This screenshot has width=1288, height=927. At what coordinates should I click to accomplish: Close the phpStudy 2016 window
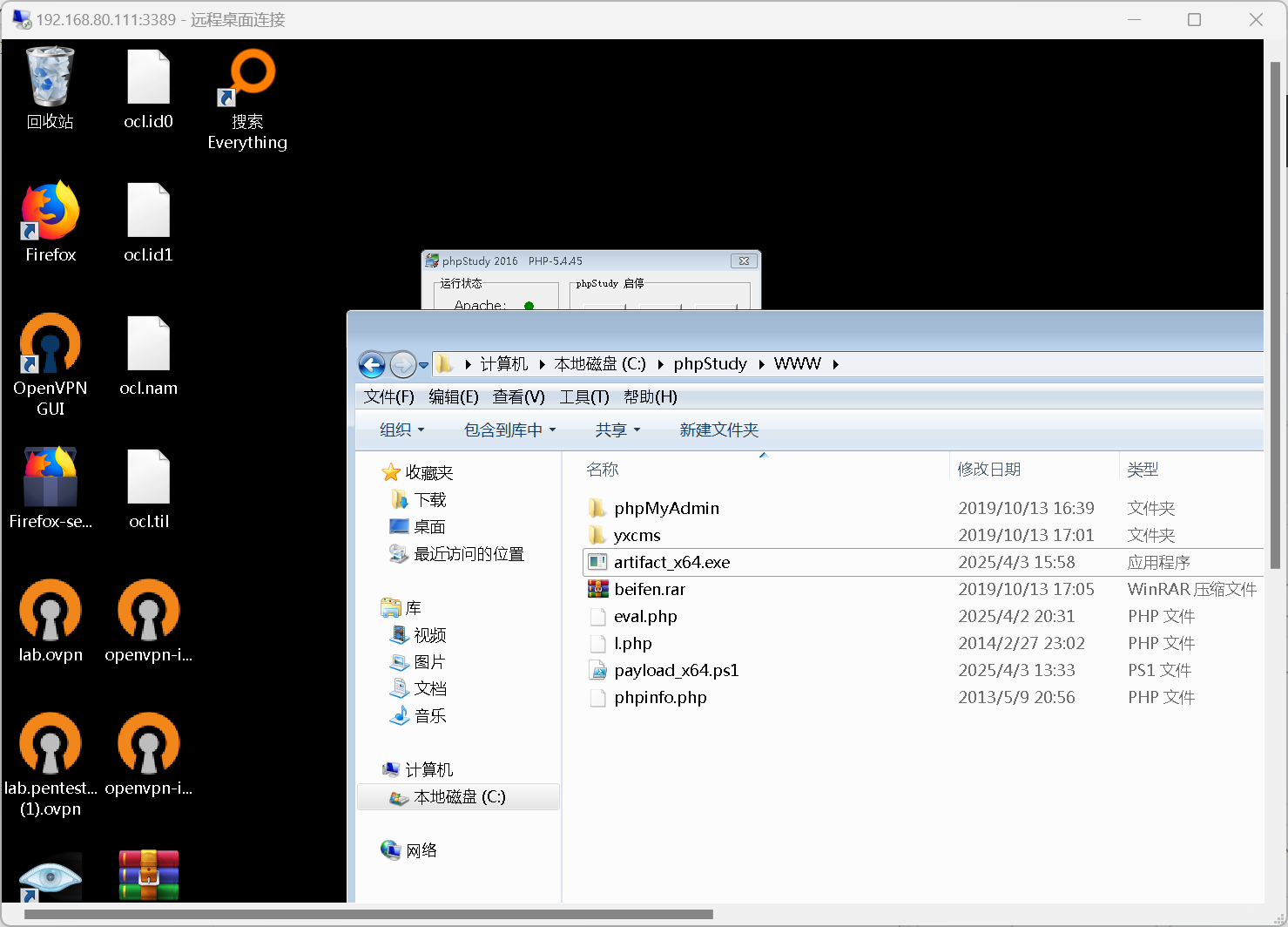(744, 261)
